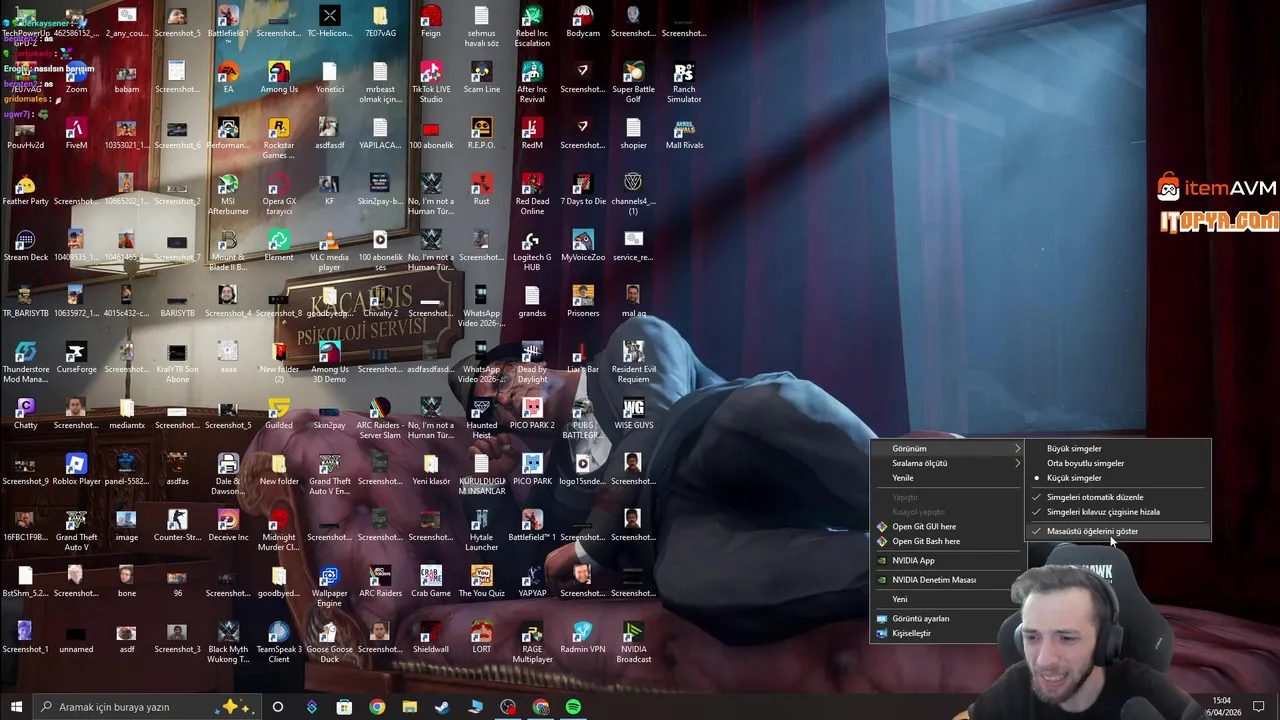The image size is (1280, 720).
Task: Open the CurseForge desktop icon
Action: (x=77, y=358)
